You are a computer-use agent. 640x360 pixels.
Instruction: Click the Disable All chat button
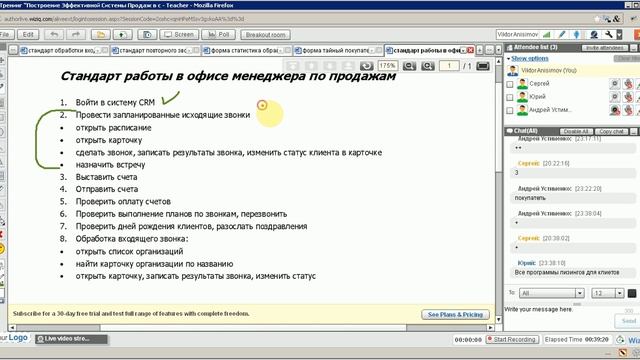576,131
